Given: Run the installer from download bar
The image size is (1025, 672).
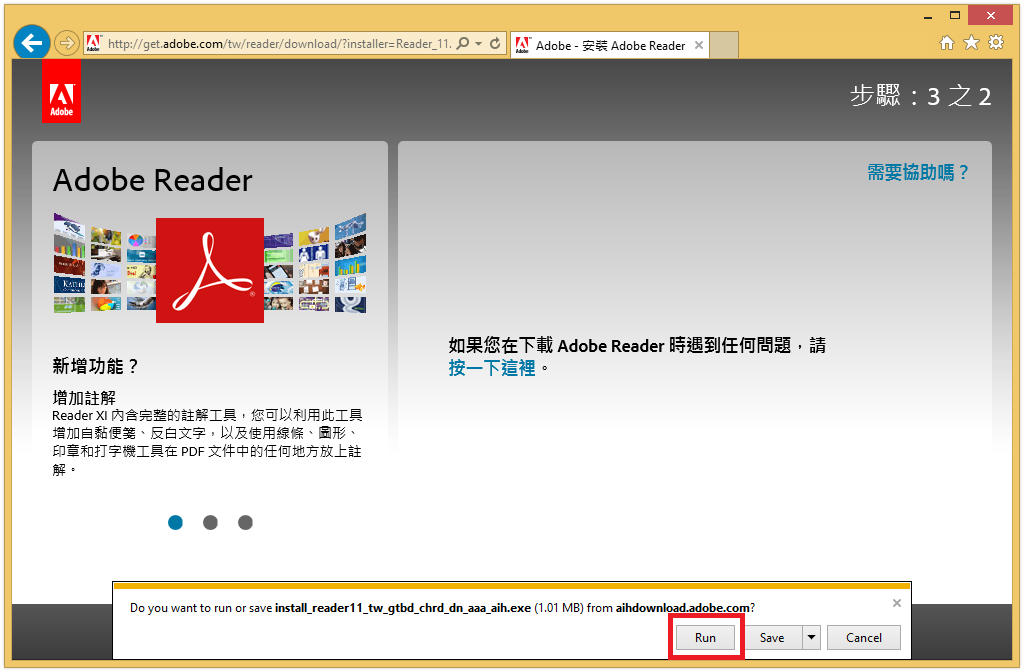Looking at the screenshot, I should (705, 637).
